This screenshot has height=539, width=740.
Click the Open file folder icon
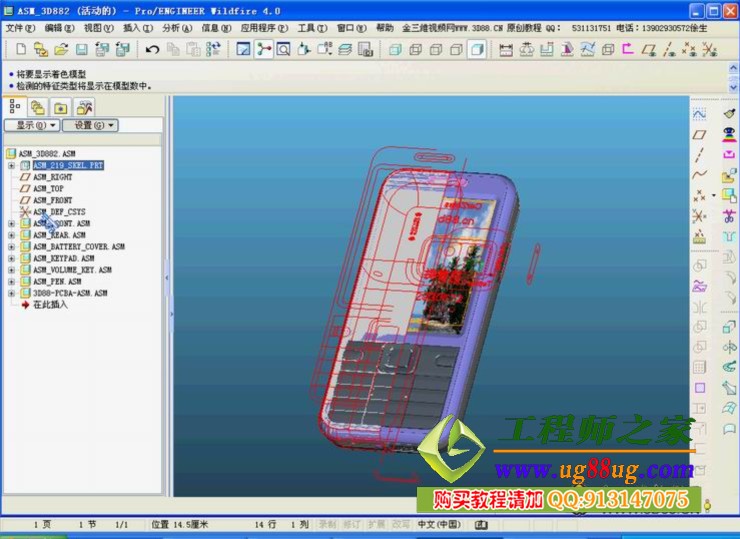[x=61, y=49]
